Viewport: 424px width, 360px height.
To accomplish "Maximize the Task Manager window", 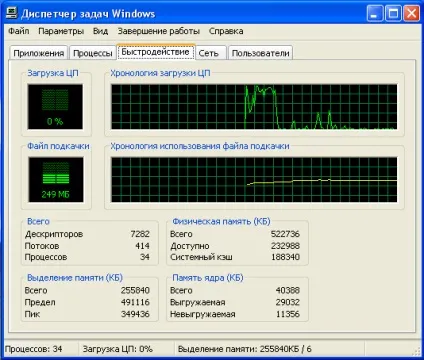I will [x=393, y=13].
